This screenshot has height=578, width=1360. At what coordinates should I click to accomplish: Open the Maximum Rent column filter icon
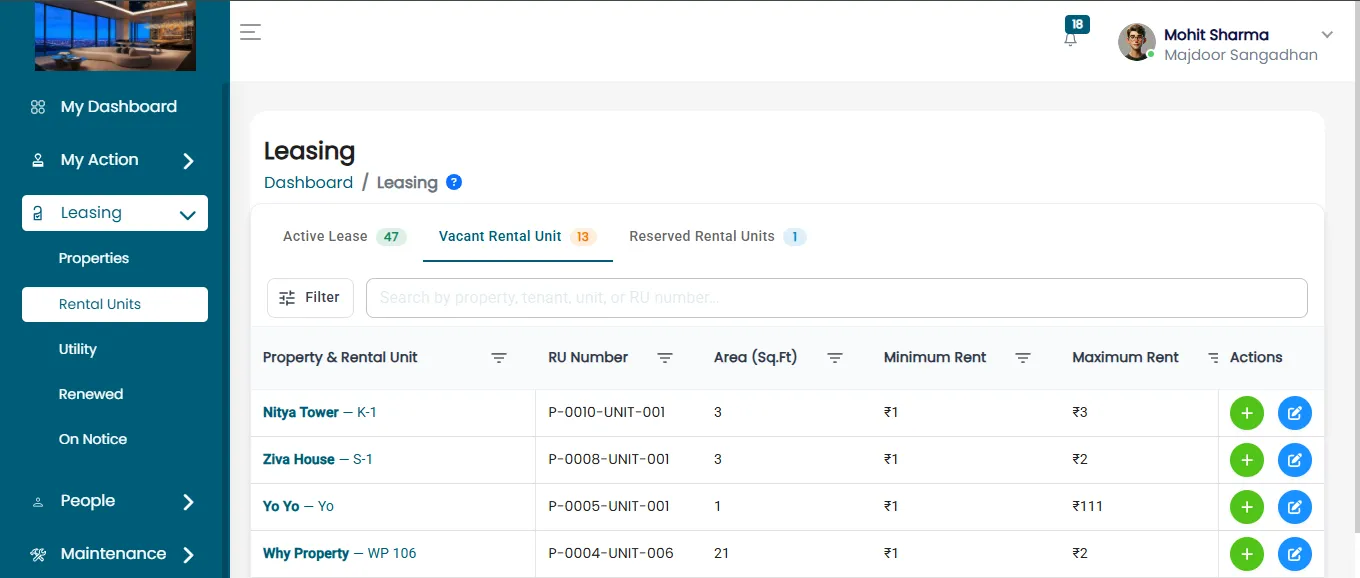pos(1213,358)
